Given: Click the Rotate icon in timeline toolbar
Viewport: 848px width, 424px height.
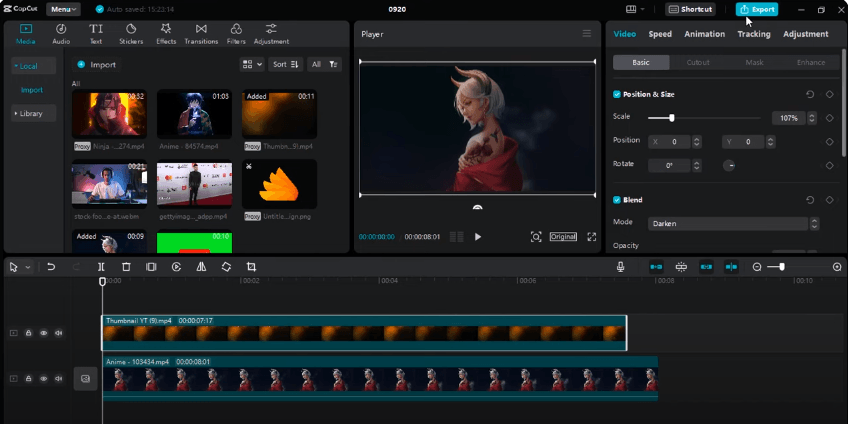Looking at the screenshot, I should click(226, 267).
